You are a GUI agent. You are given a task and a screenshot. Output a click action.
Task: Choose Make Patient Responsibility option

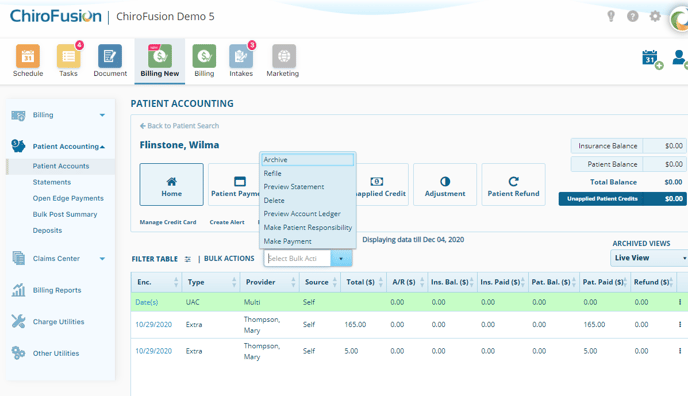(x=308, y=228)
